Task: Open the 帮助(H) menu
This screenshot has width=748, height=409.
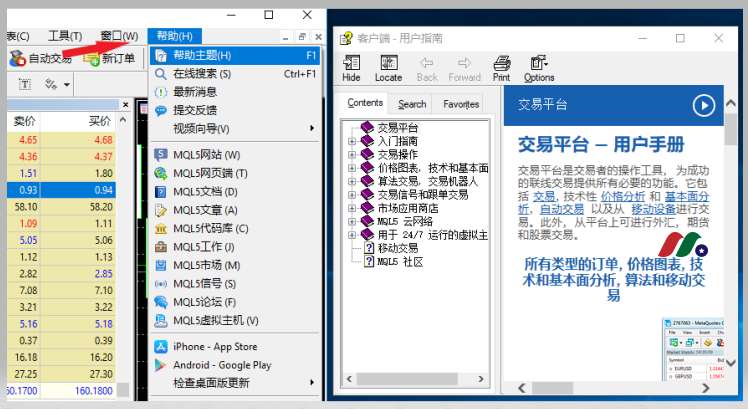Action: point(175,36)
